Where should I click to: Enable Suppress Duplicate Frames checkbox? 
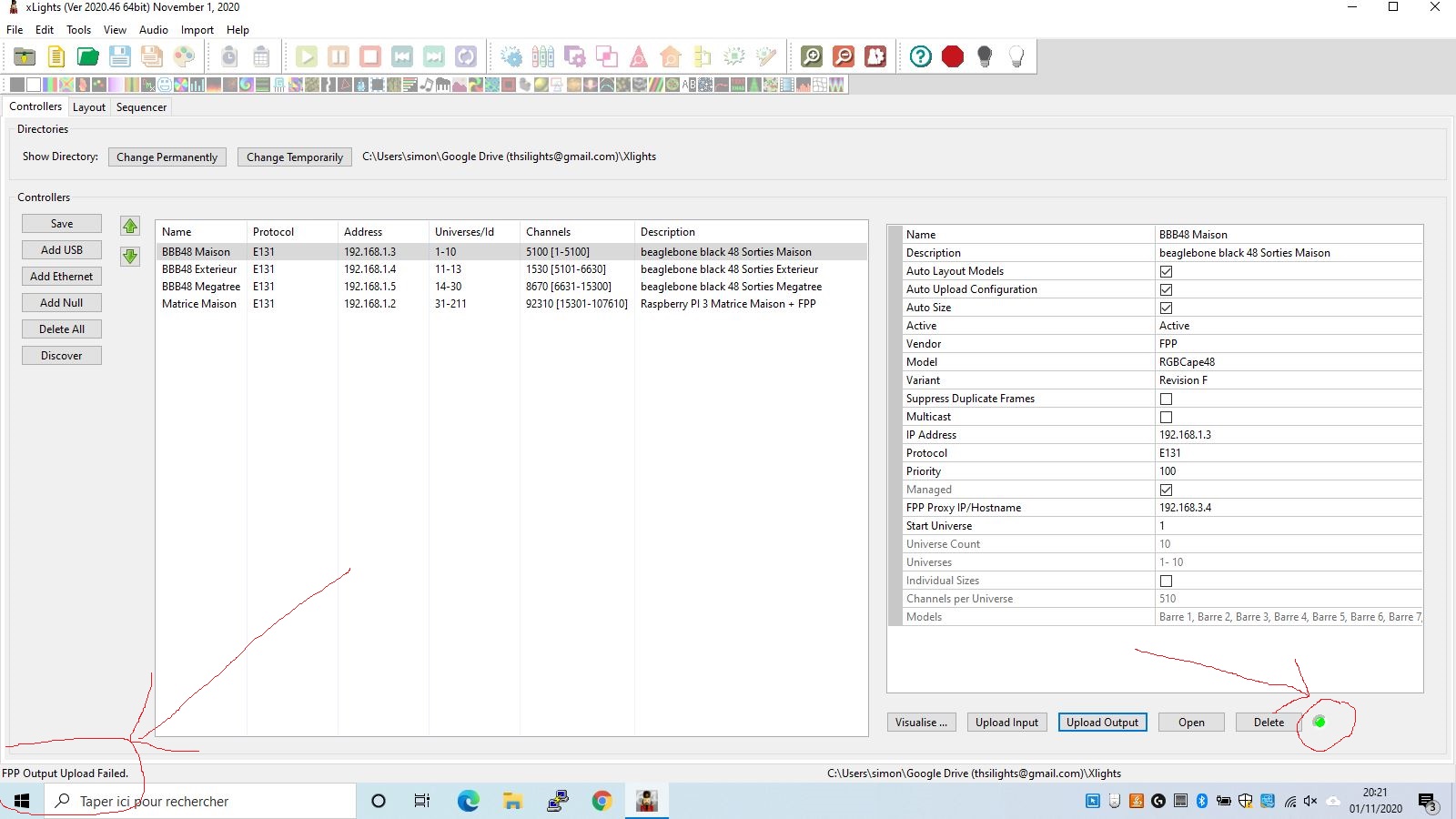tap(1166, 398)
